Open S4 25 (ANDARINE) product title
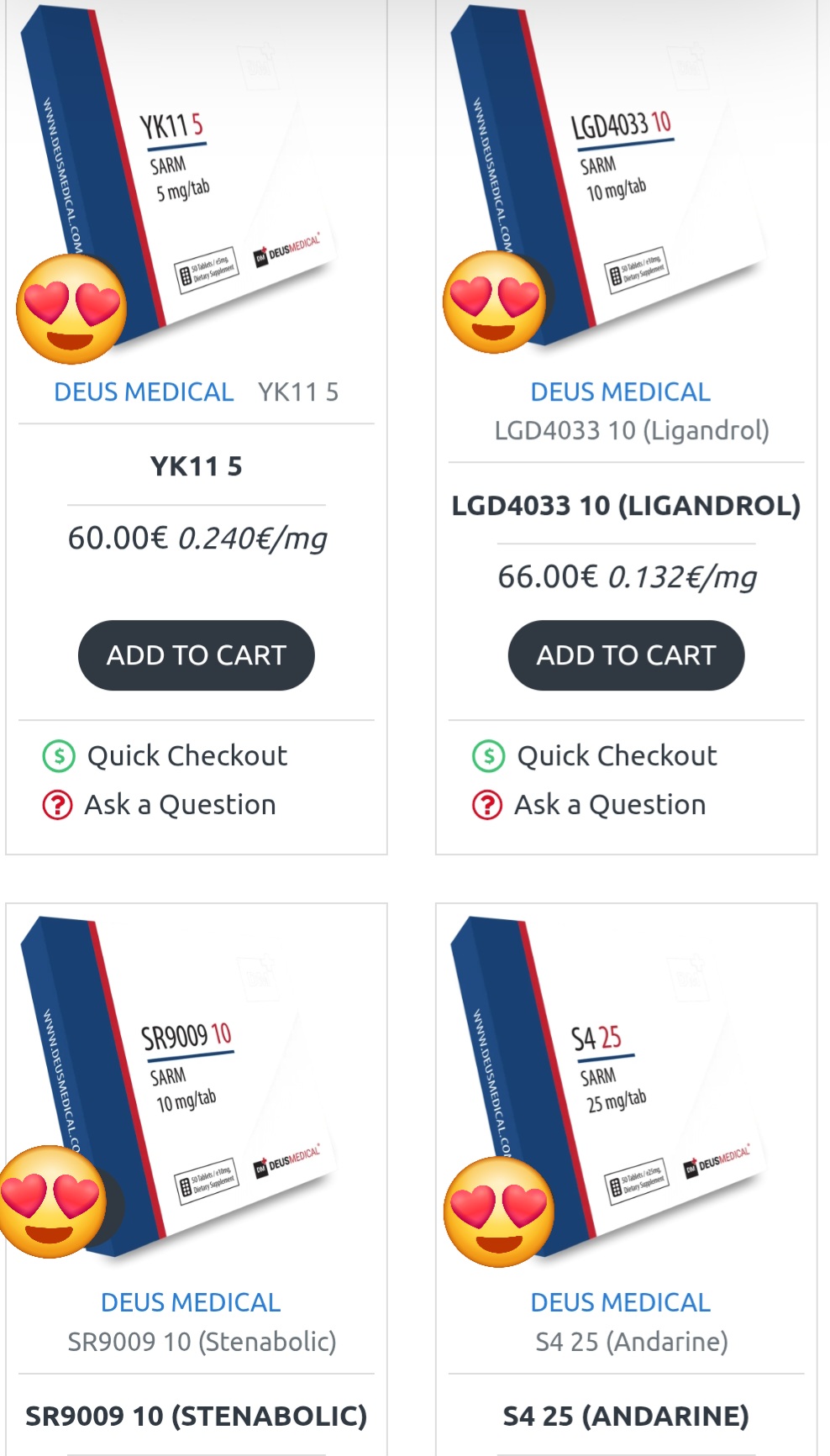This screenshot has width=830, height=1456. click(x=626, y=1417)
